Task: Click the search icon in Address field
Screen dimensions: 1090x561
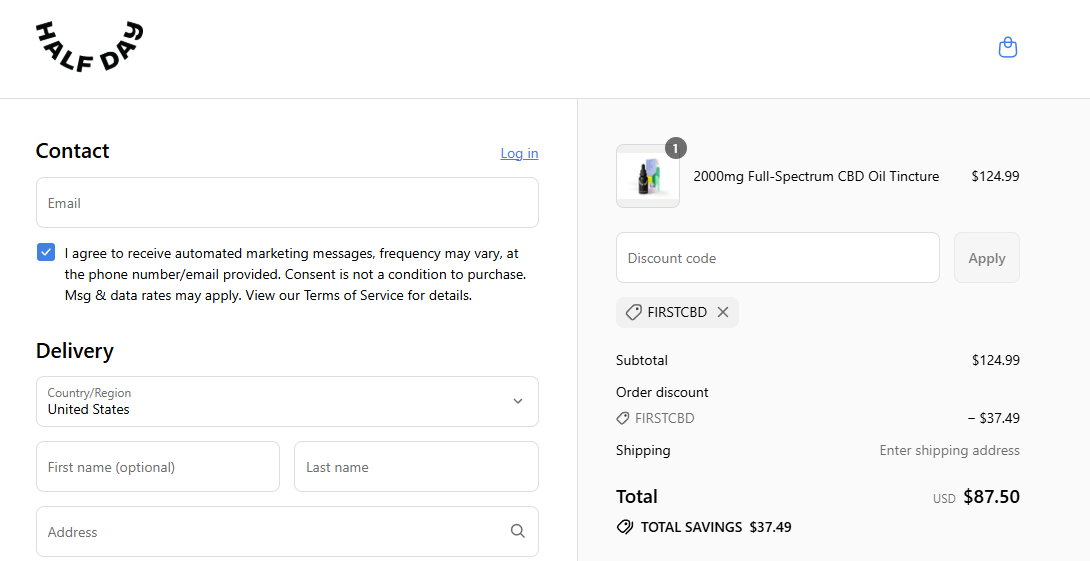Action: [517, 531]
